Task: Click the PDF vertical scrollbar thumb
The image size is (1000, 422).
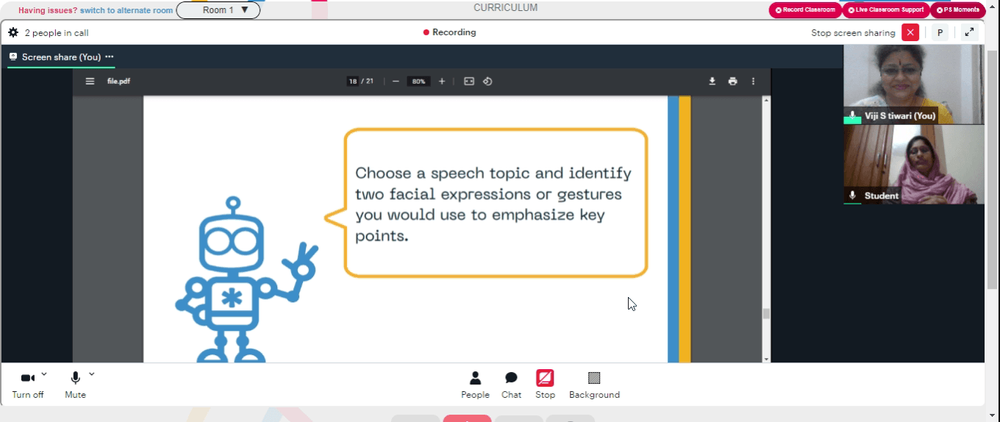Action: click(x=766, y=313)
